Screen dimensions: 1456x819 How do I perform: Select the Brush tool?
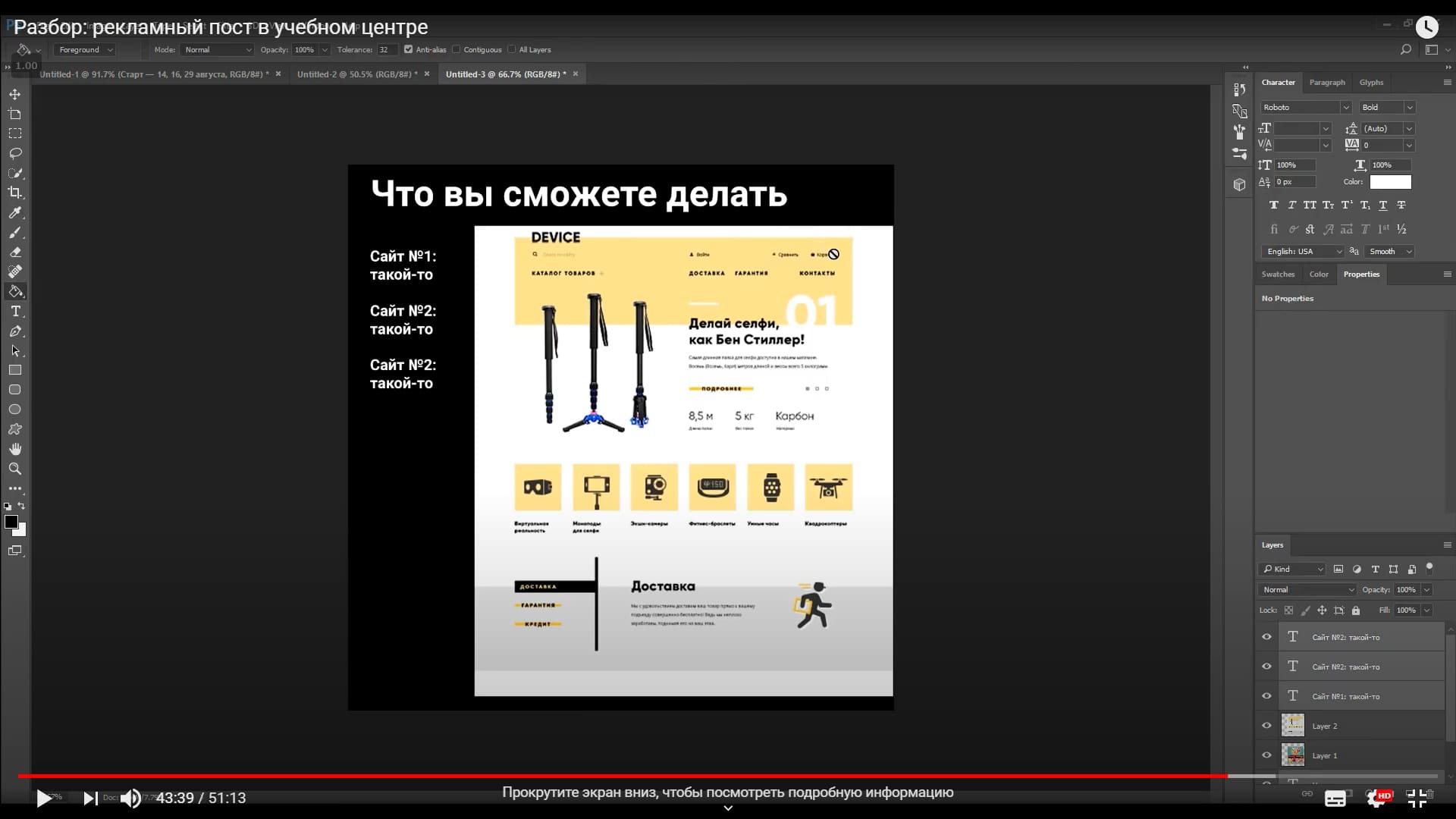[14, 233]
